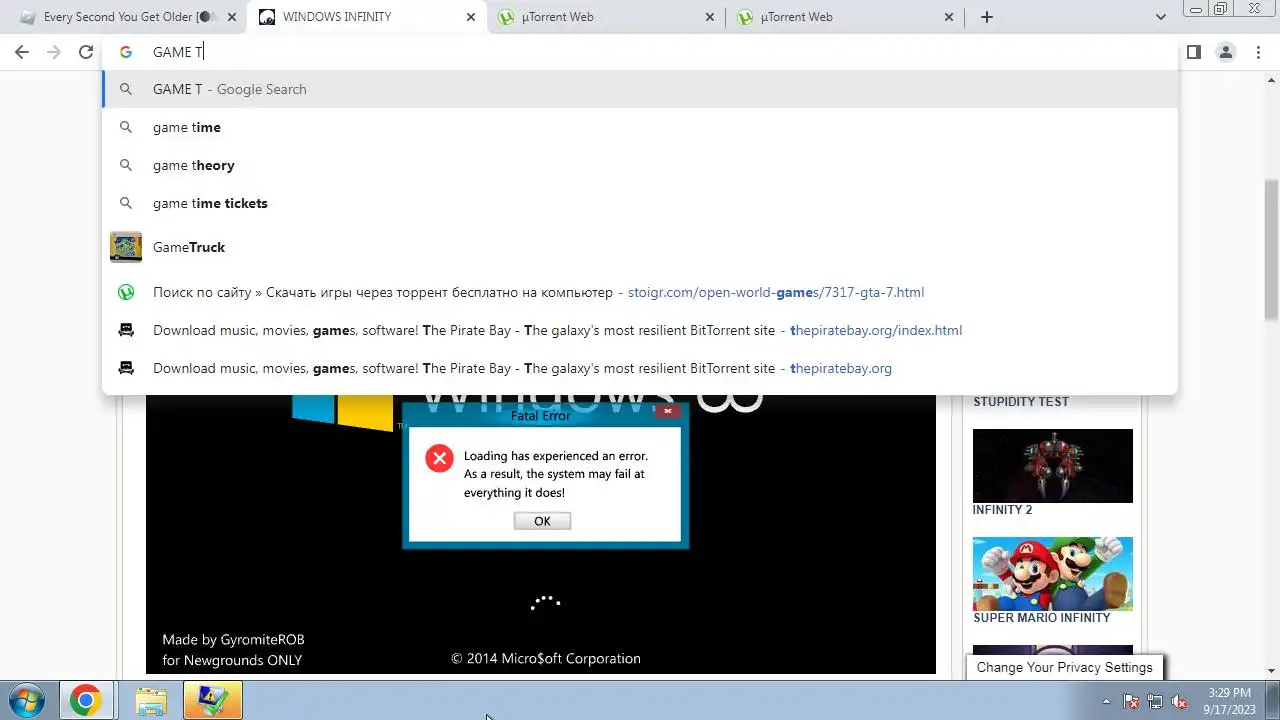The height and width of the screenshot is (720, 1280).
Task: Pick the GameTruck suggestion
Action: 640,247
